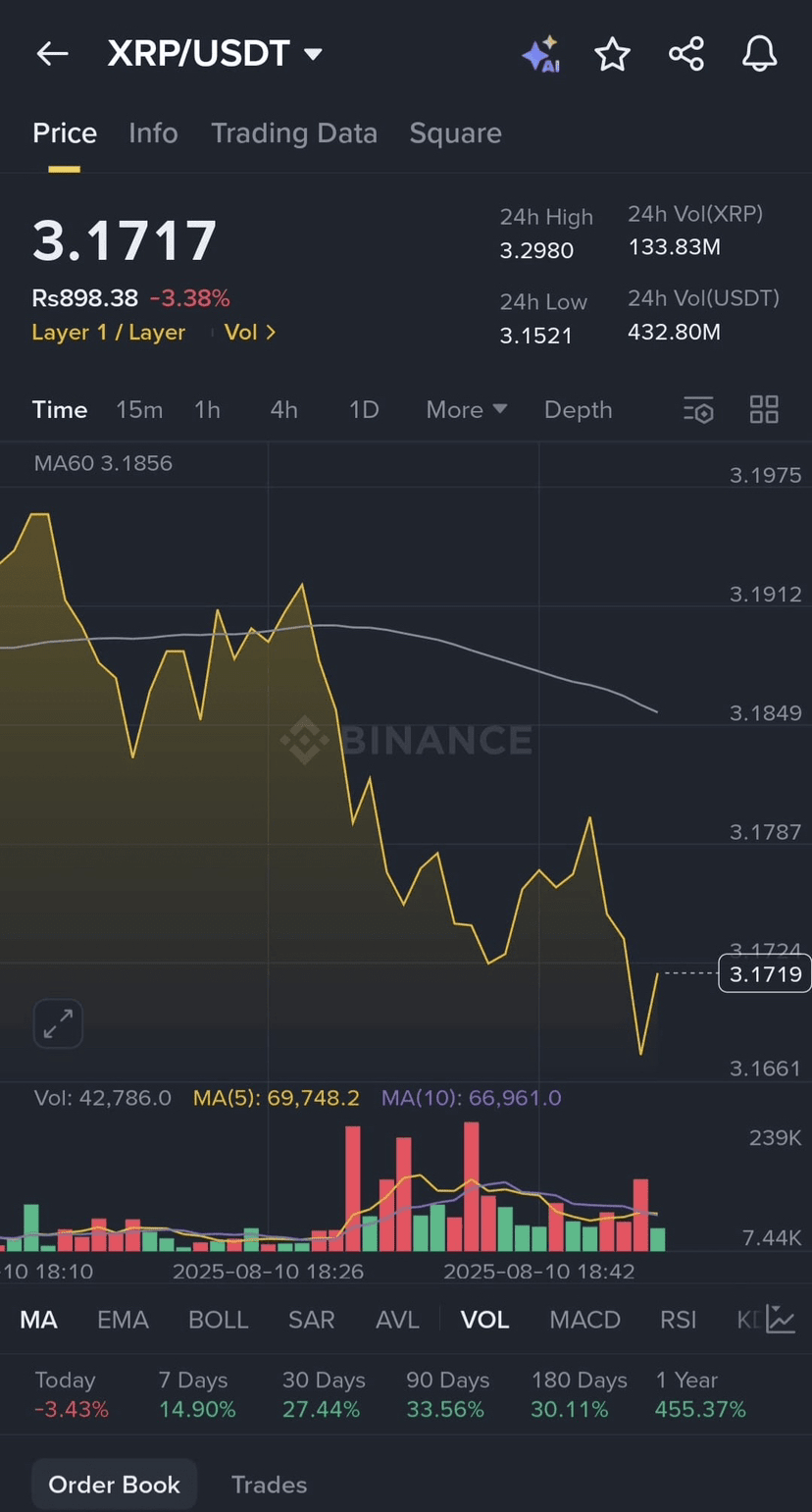Open the grid layout icon
The width and height of the screenshot is (812, 1512).
764,410
